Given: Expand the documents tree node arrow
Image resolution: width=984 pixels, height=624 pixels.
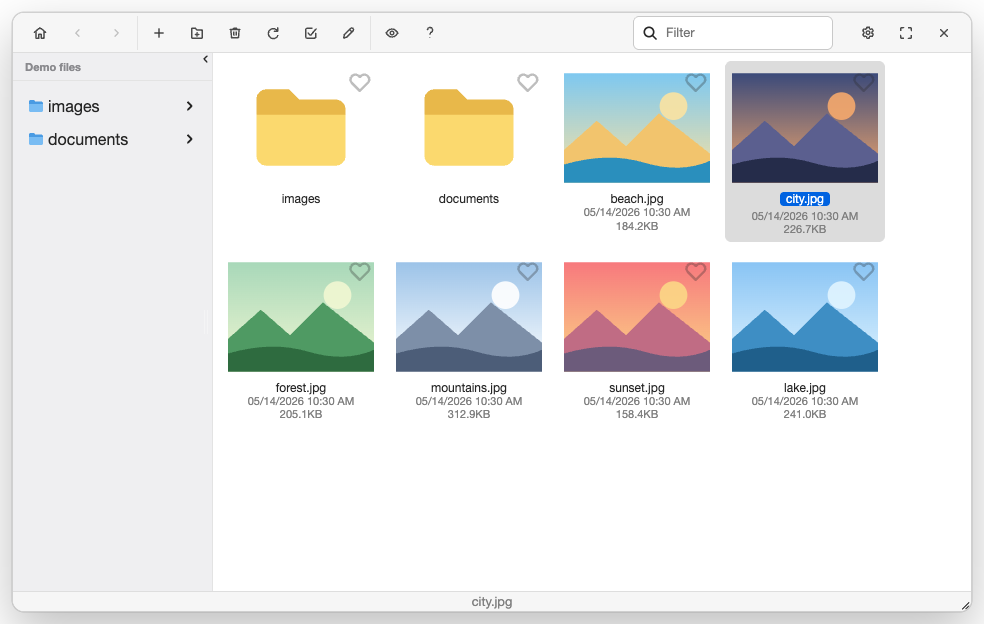Looking at the screenshot, I should 189,139.
